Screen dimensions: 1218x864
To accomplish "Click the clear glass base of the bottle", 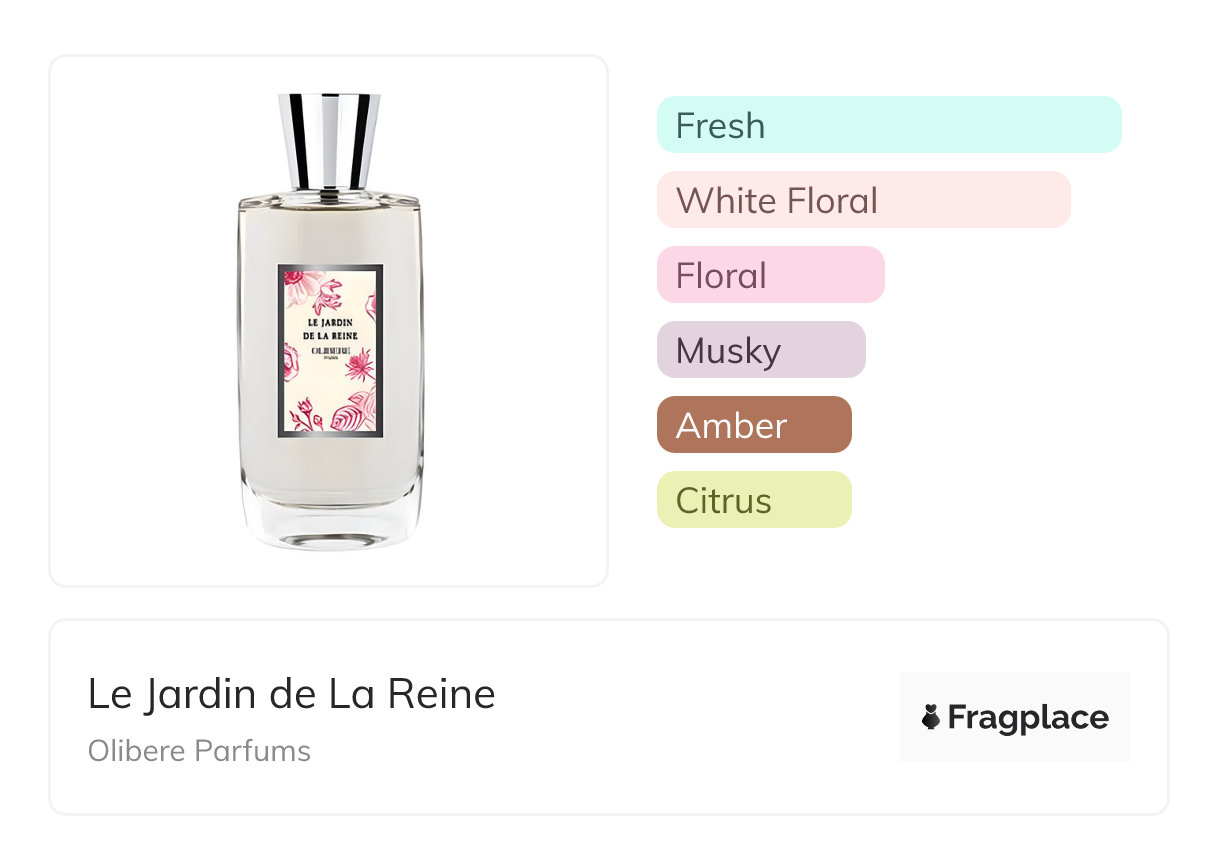I will 331,523.
